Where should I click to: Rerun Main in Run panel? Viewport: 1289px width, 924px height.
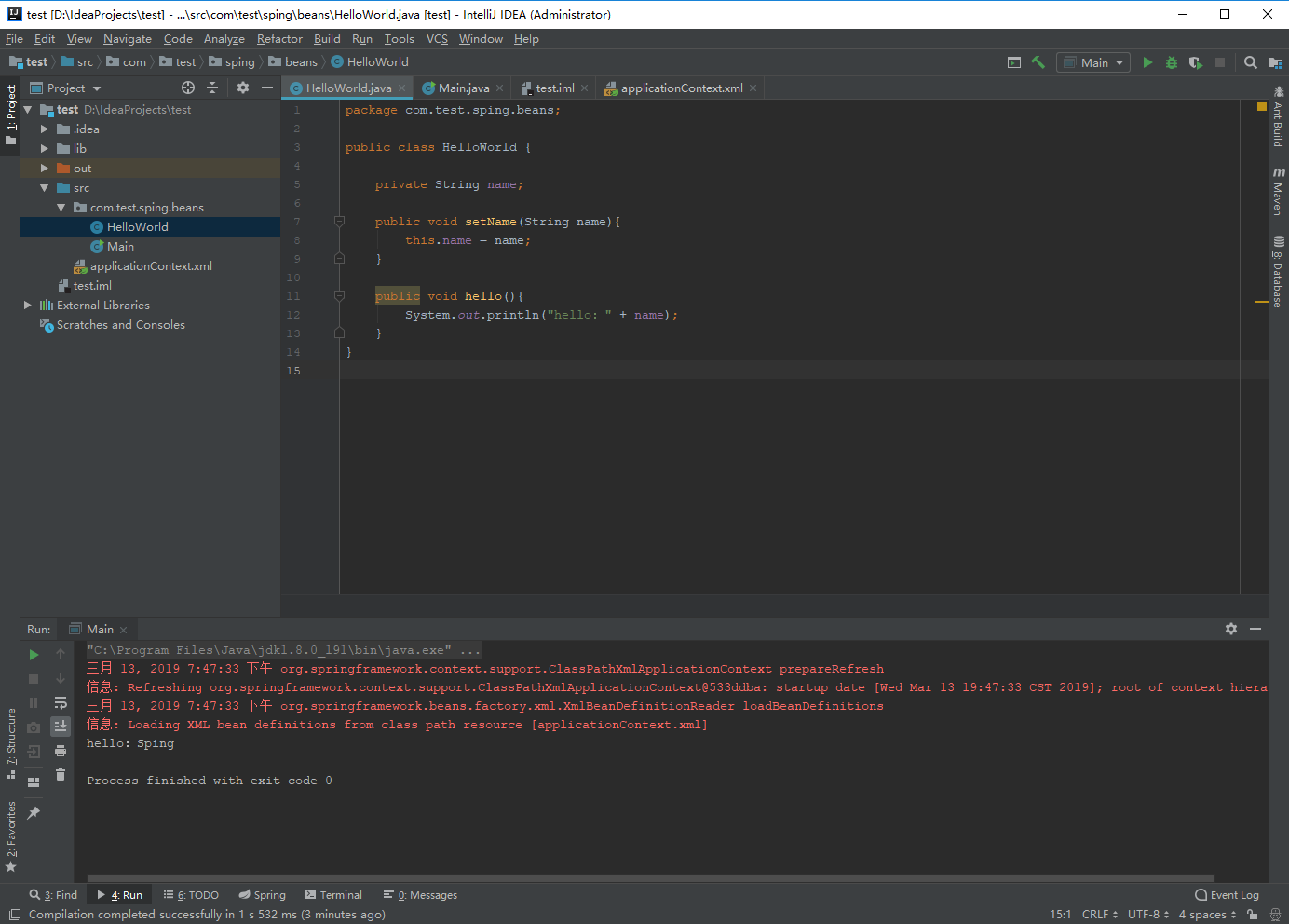tap(34, 655)
